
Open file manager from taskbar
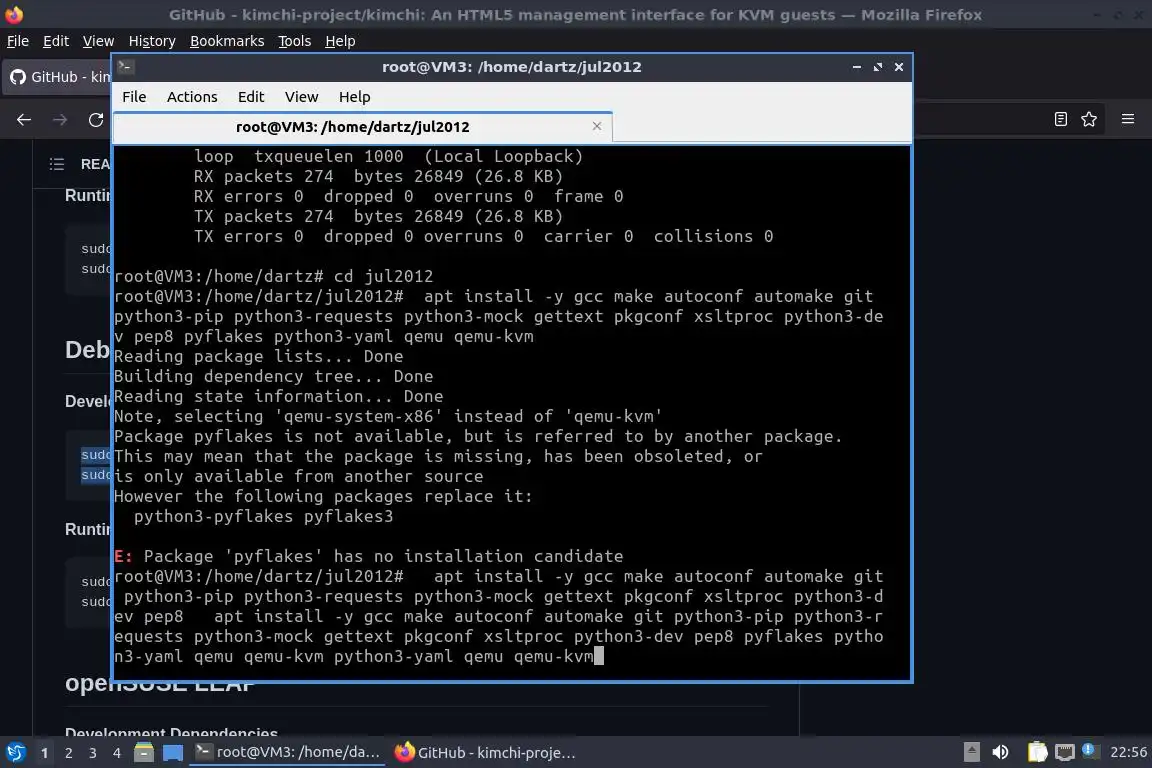144,753
